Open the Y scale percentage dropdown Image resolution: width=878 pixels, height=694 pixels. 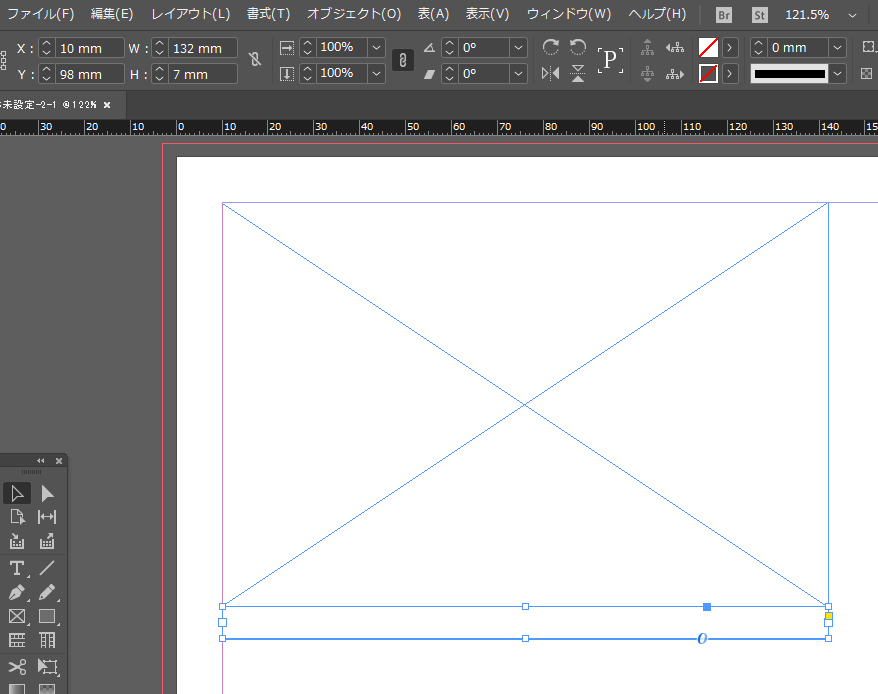click(x=377, y=73)
